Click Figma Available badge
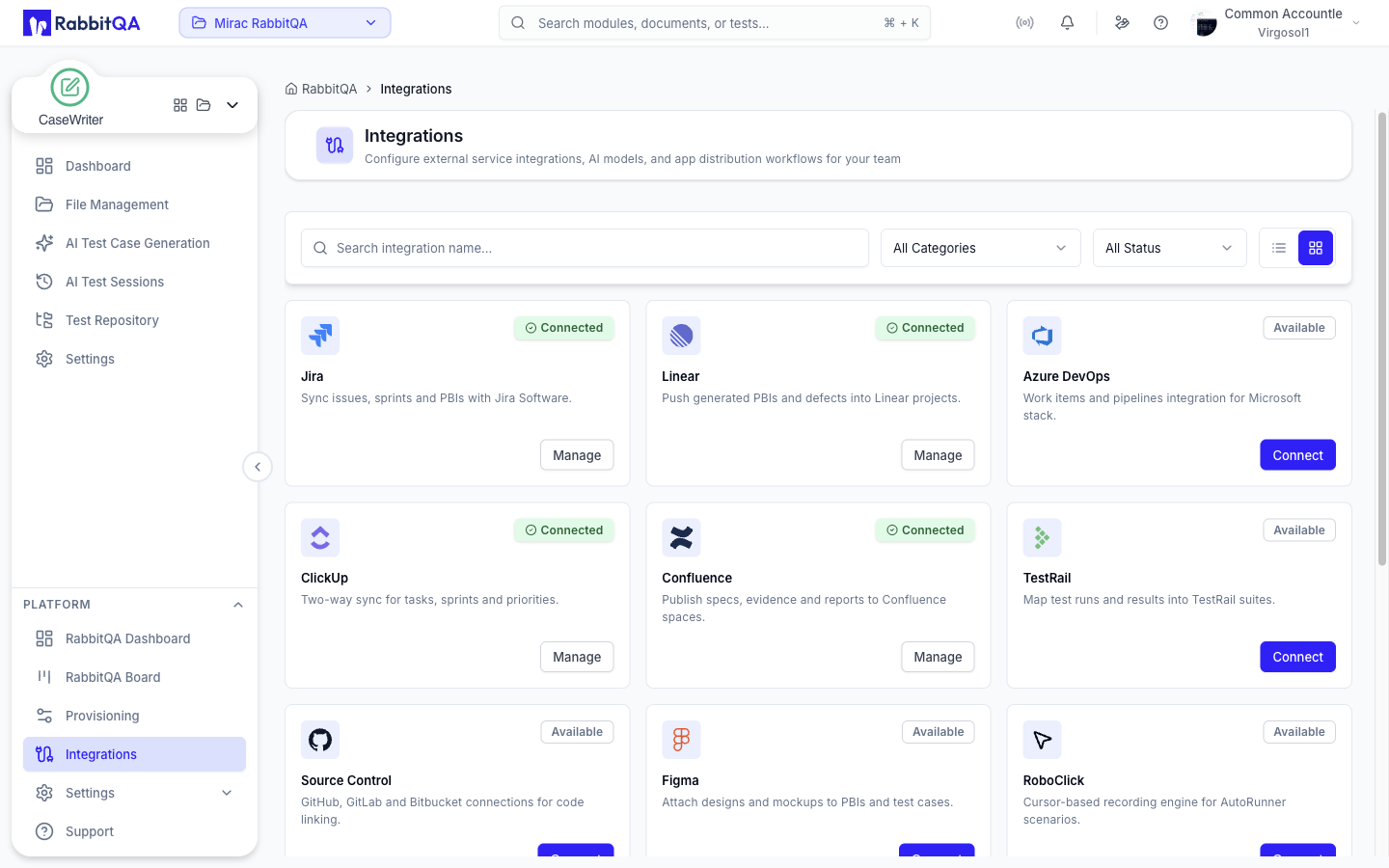 point(939,732)
